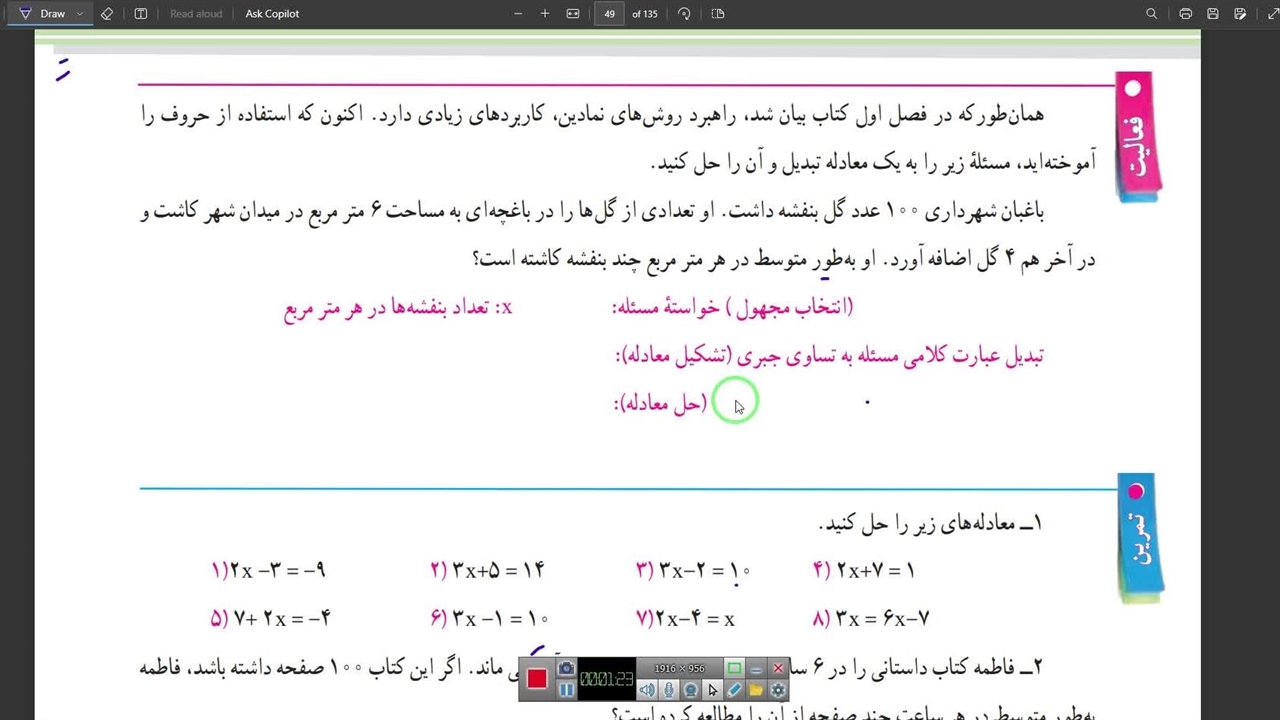Stop the screen recording
Image resolution: width=1280 pixels, height=720 pixels.
click(537, 679)
